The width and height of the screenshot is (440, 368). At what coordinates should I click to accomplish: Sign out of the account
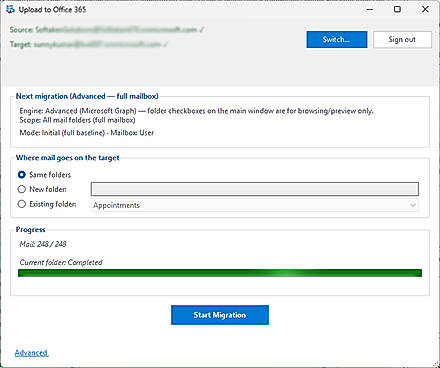pyautogui.click(x=402, y=40)
